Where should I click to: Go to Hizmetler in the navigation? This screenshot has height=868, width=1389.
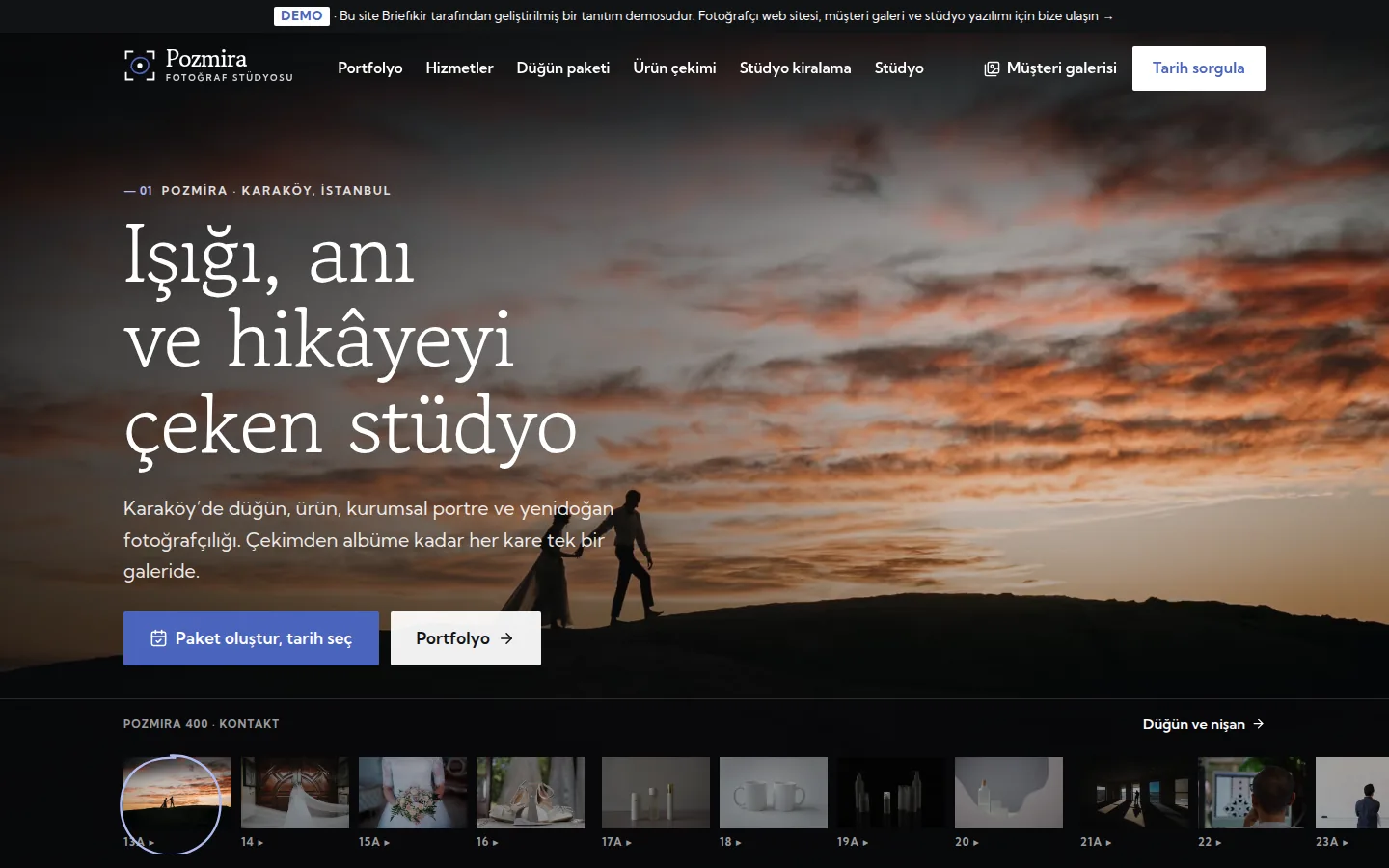point(459,68)
